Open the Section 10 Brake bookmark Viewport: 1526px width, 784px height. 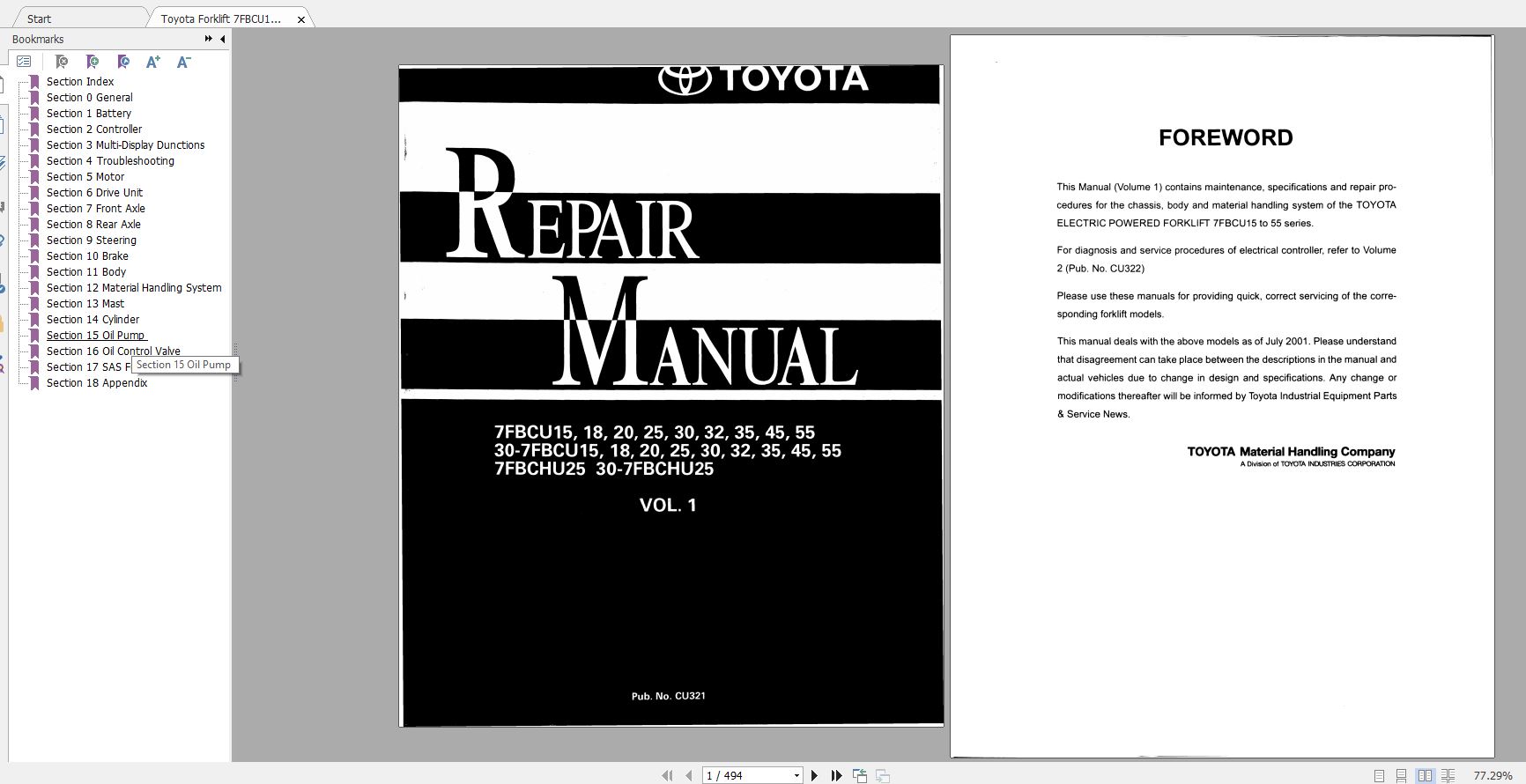[x=87, y=256]
